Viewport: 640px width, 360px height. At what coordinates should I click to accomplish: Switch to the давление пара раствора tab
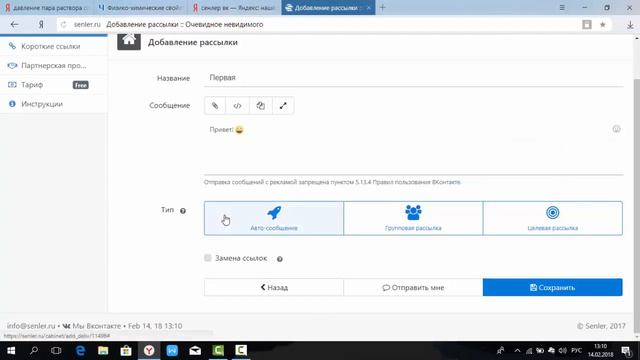(x=47, y=7)
